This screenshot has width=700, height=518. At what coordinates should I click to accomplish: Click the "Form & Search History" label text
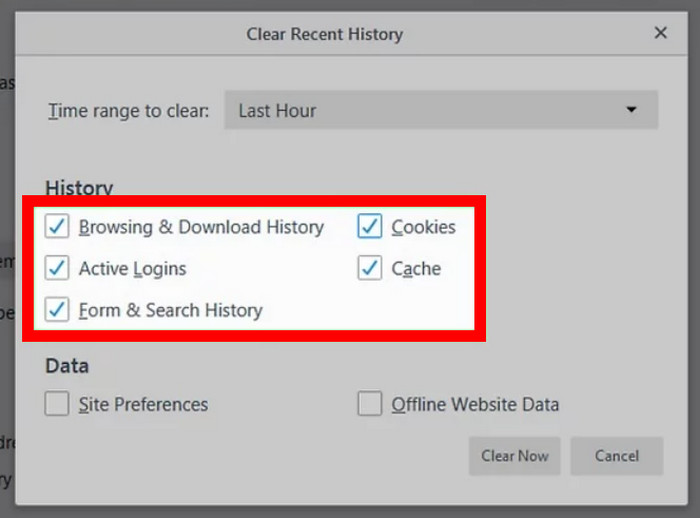pyautogui.click(x=170, y=310)
